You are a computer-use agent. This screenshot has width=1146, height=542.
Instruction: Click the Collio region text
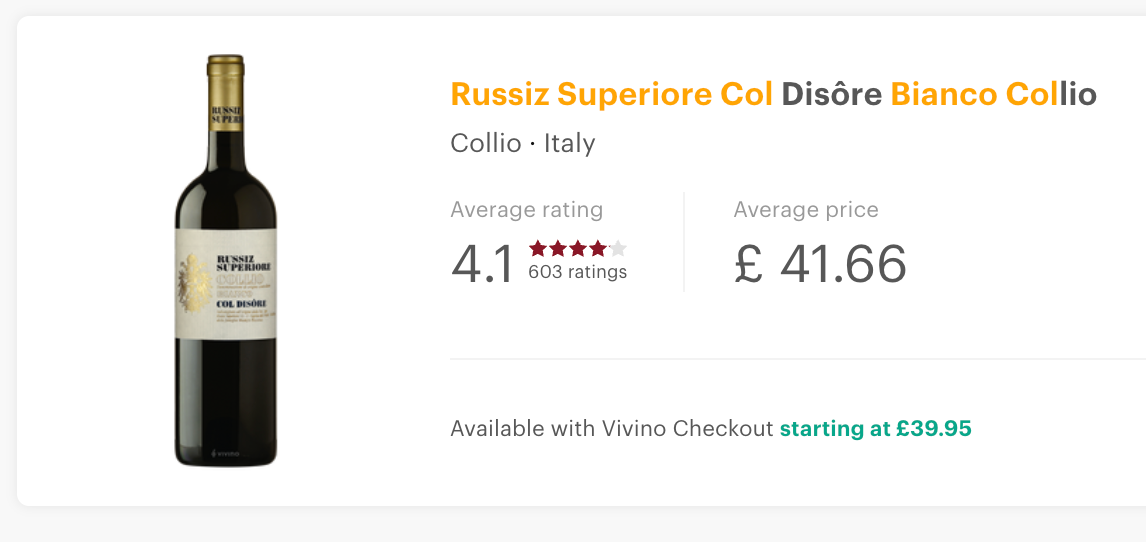point(486,143)
